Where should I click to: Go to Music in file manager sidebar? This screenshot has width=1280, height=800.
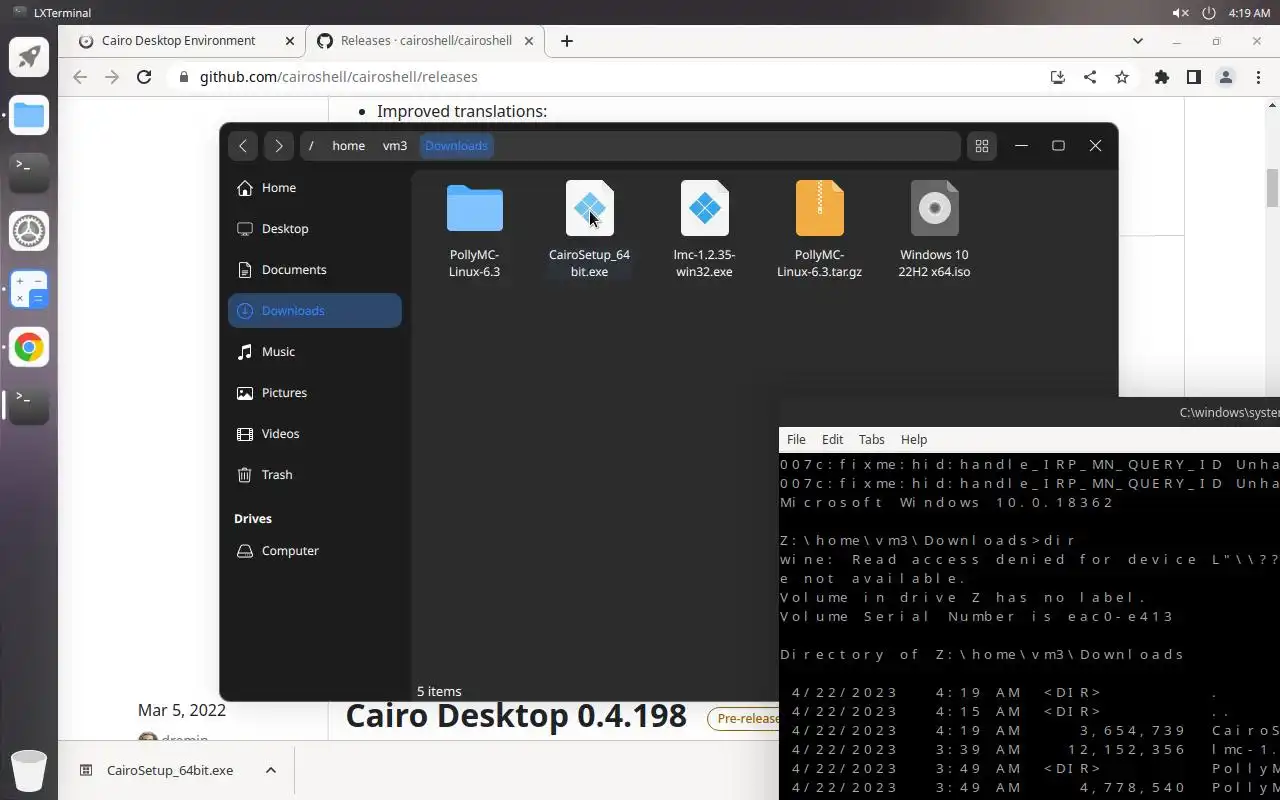[315, 352]
